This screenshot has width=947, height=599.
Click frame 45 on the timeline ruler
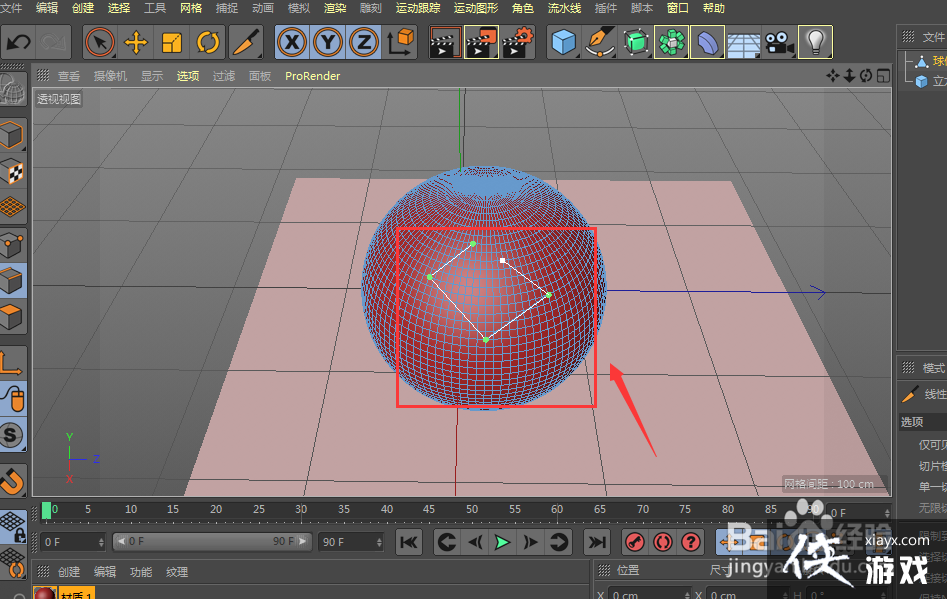click(429, 510)
